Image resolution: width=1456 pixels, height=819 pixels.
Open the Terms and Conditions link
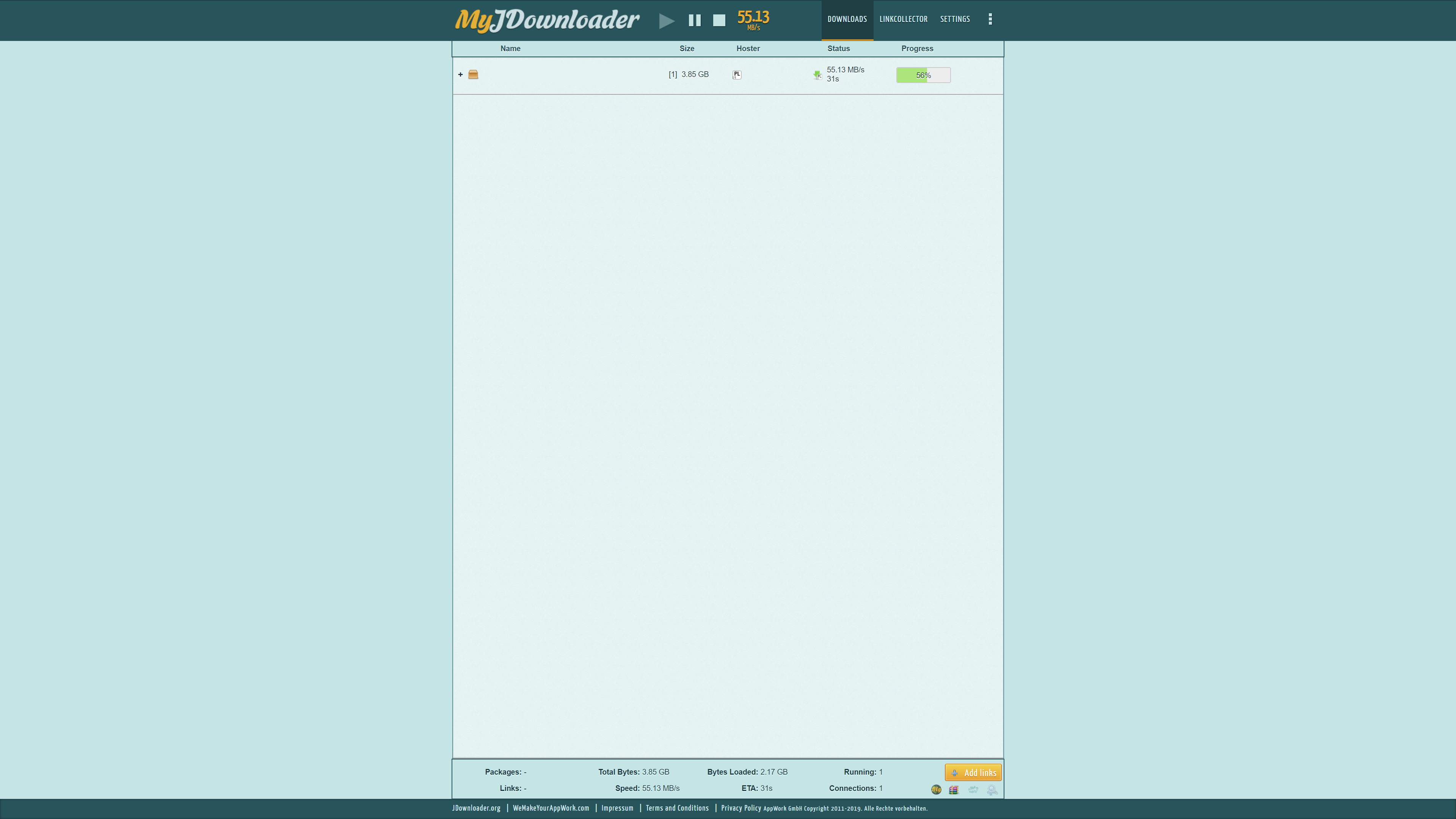[676, 808]
